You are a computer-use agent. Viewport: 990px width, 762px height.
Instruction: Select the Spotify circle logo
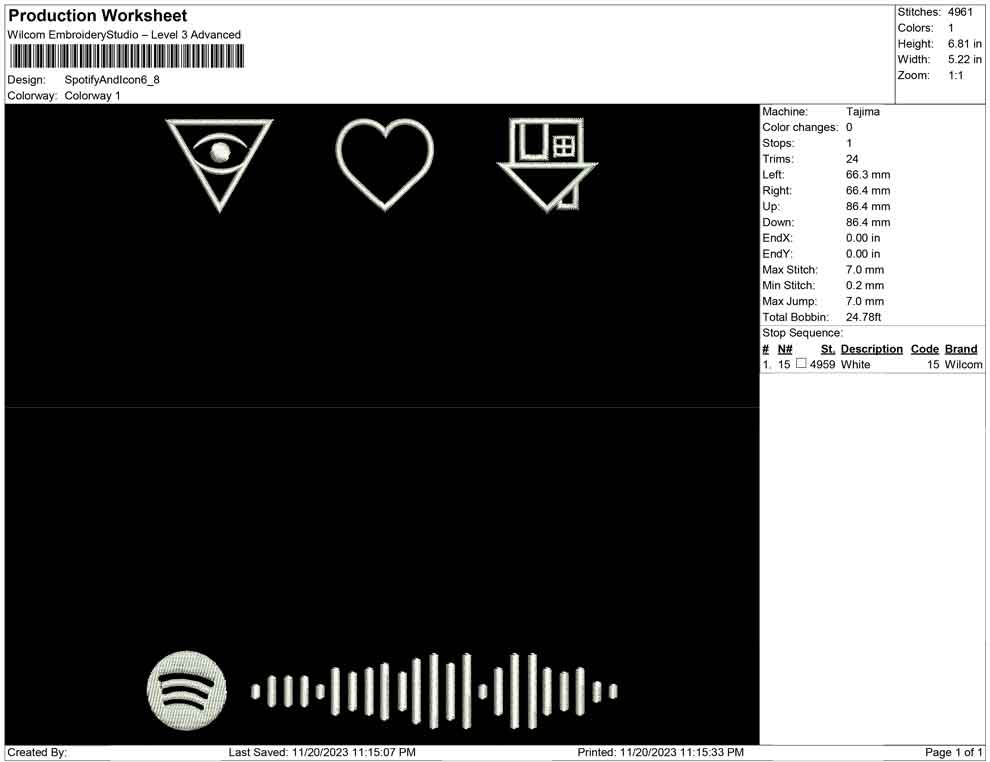pos(186,690)
